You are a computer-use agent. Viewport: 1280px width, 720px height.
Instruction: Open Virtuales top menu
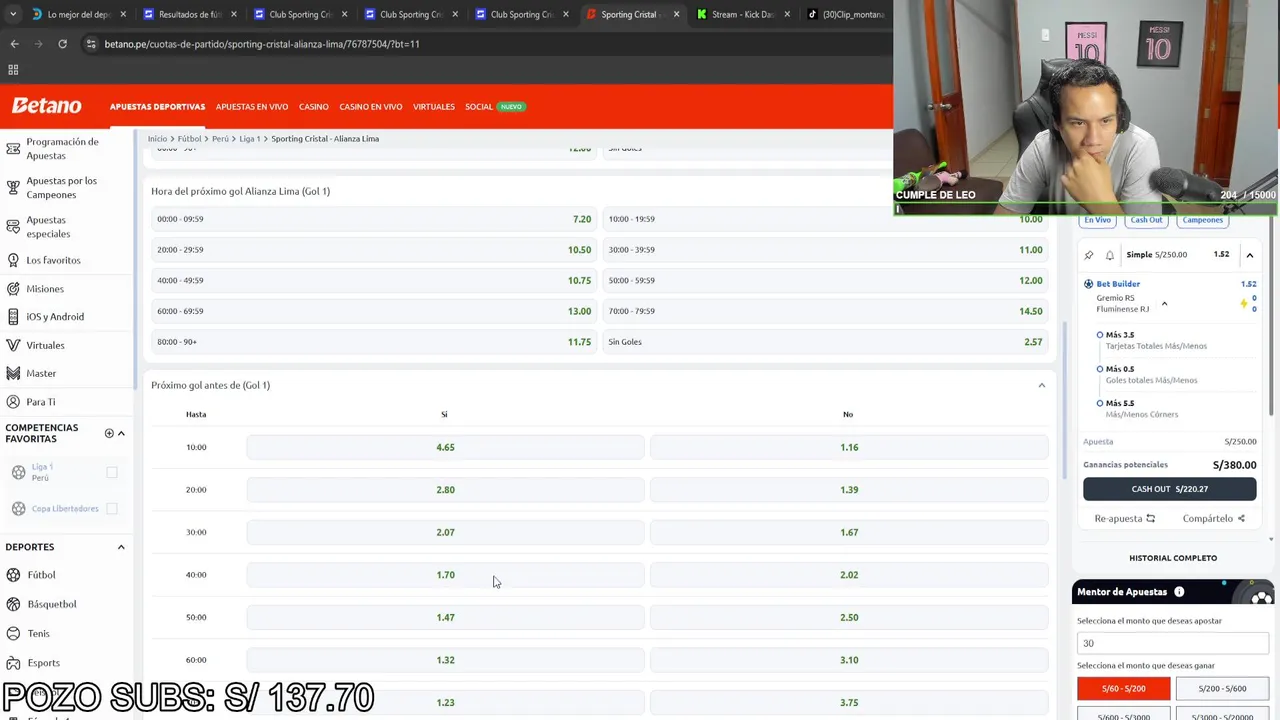point(434,106)
